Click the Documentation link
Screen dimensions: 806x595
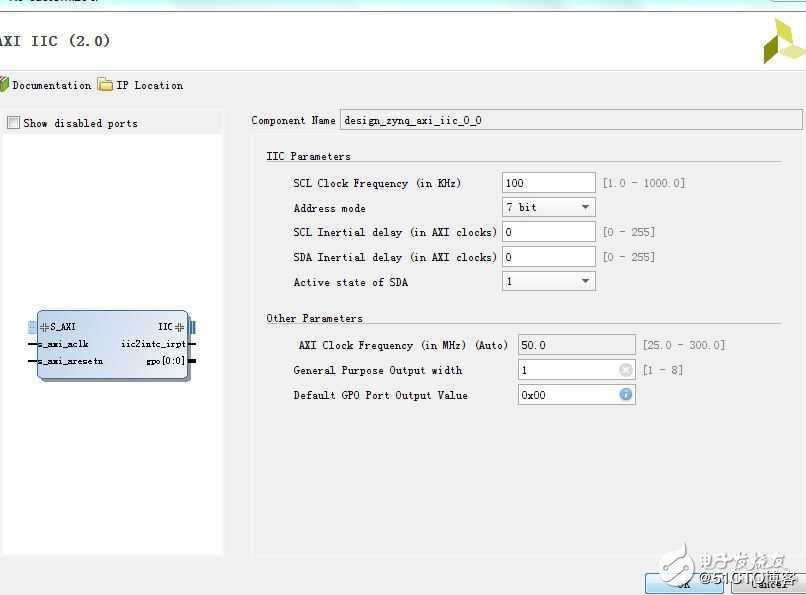tap(51, 85)
